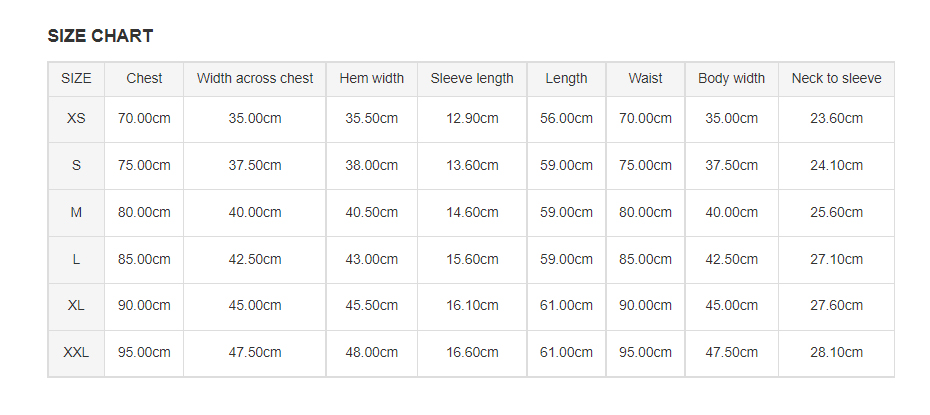
Task: Click the 25.60cm neck to sleeve cell
Action: pyautogui.click(x=836, y=212)
